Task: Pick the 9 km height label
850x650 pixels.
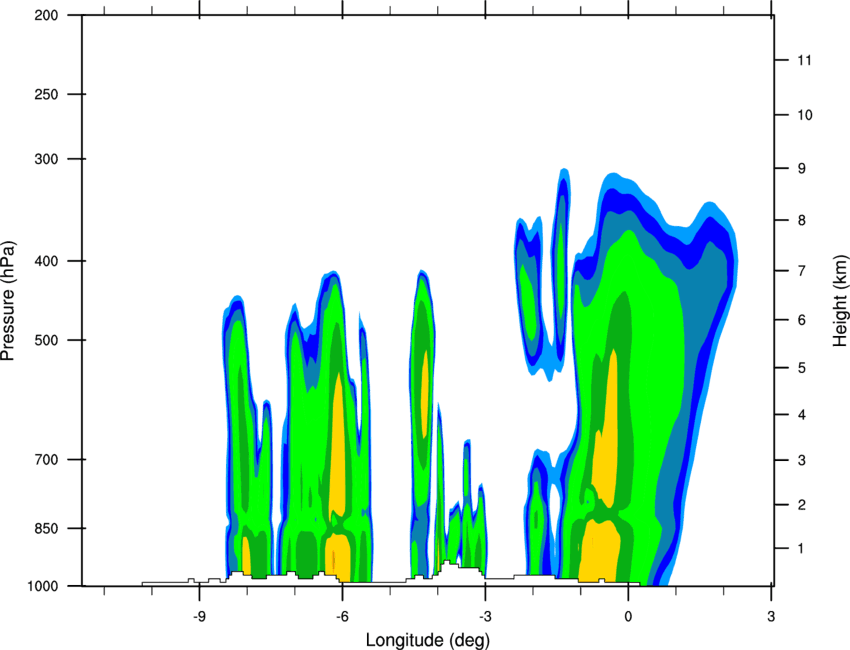Action: (802, 169)
